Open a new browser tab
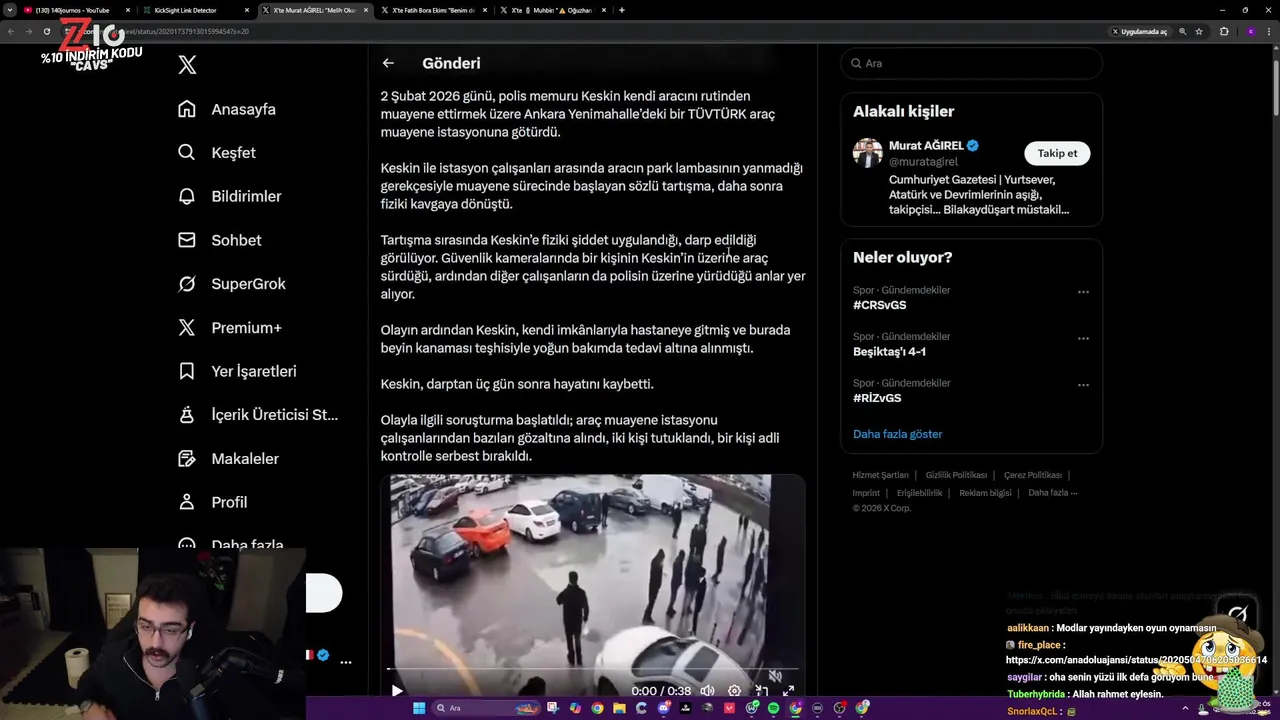 pyautogui.click(x=622, y=10)
